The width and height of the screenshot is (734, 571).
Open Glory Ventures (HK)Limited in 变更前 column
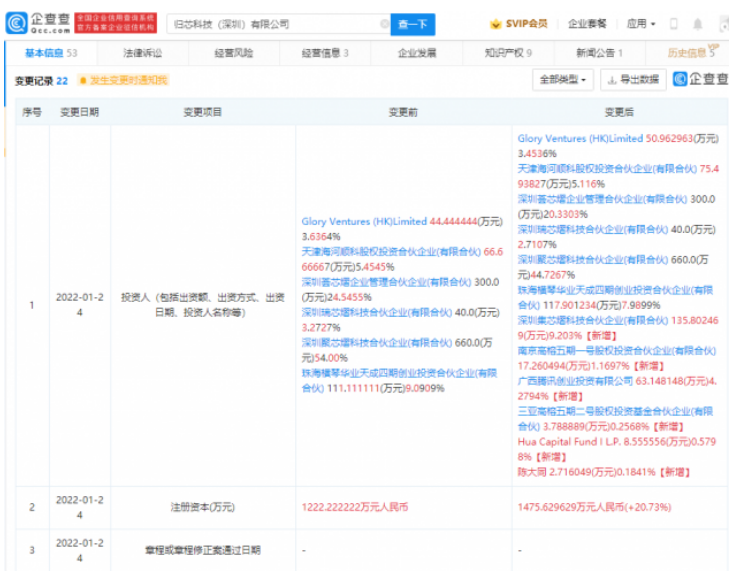coord(364,221)
